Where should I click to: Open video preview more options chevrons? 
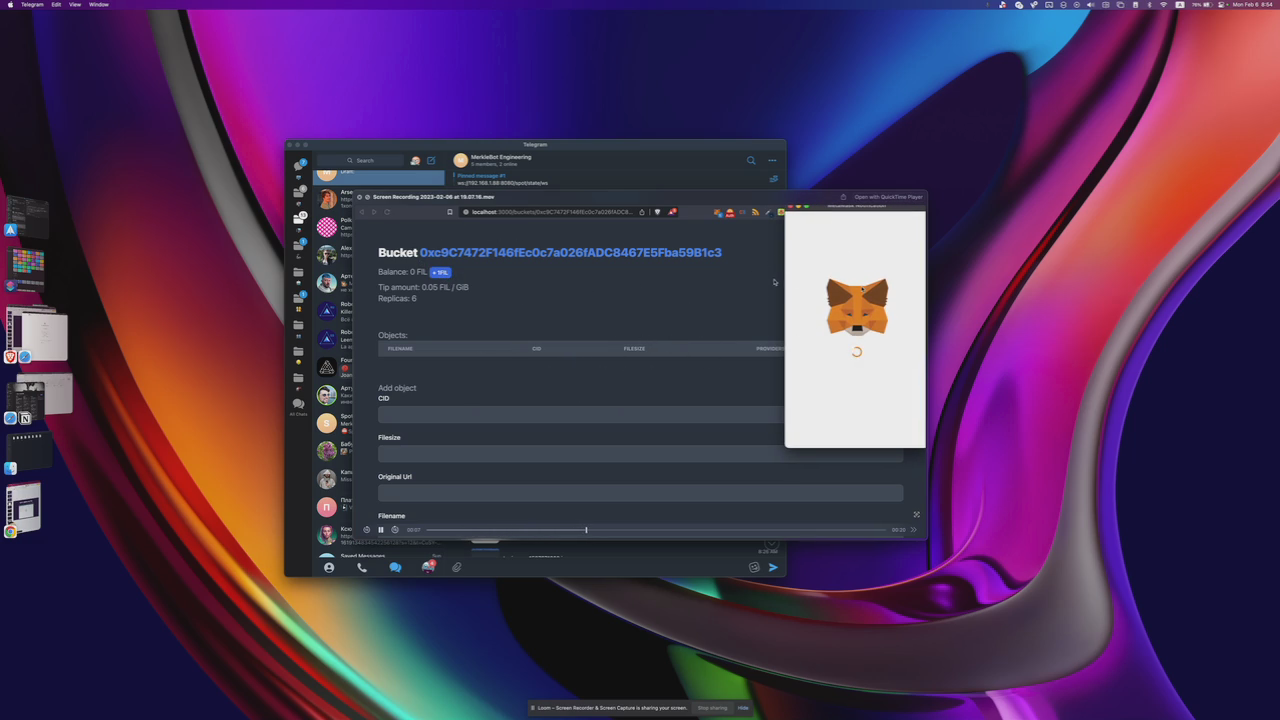pos(913,530)
